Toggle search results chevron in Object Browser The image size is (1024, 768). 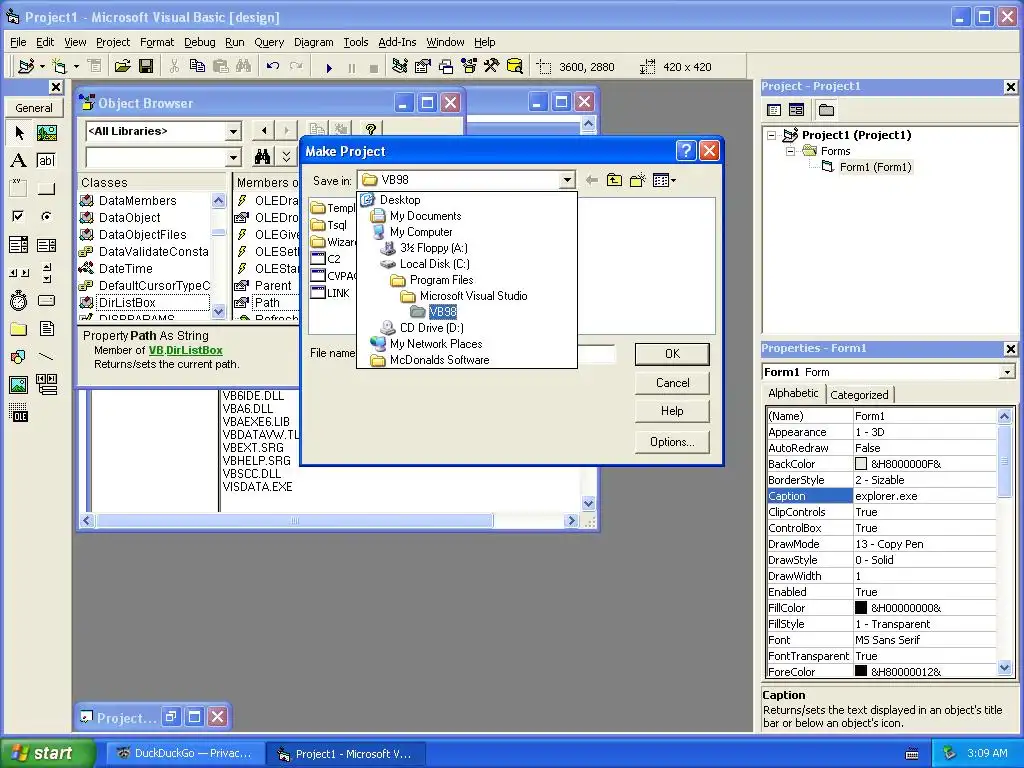[286, 157]
